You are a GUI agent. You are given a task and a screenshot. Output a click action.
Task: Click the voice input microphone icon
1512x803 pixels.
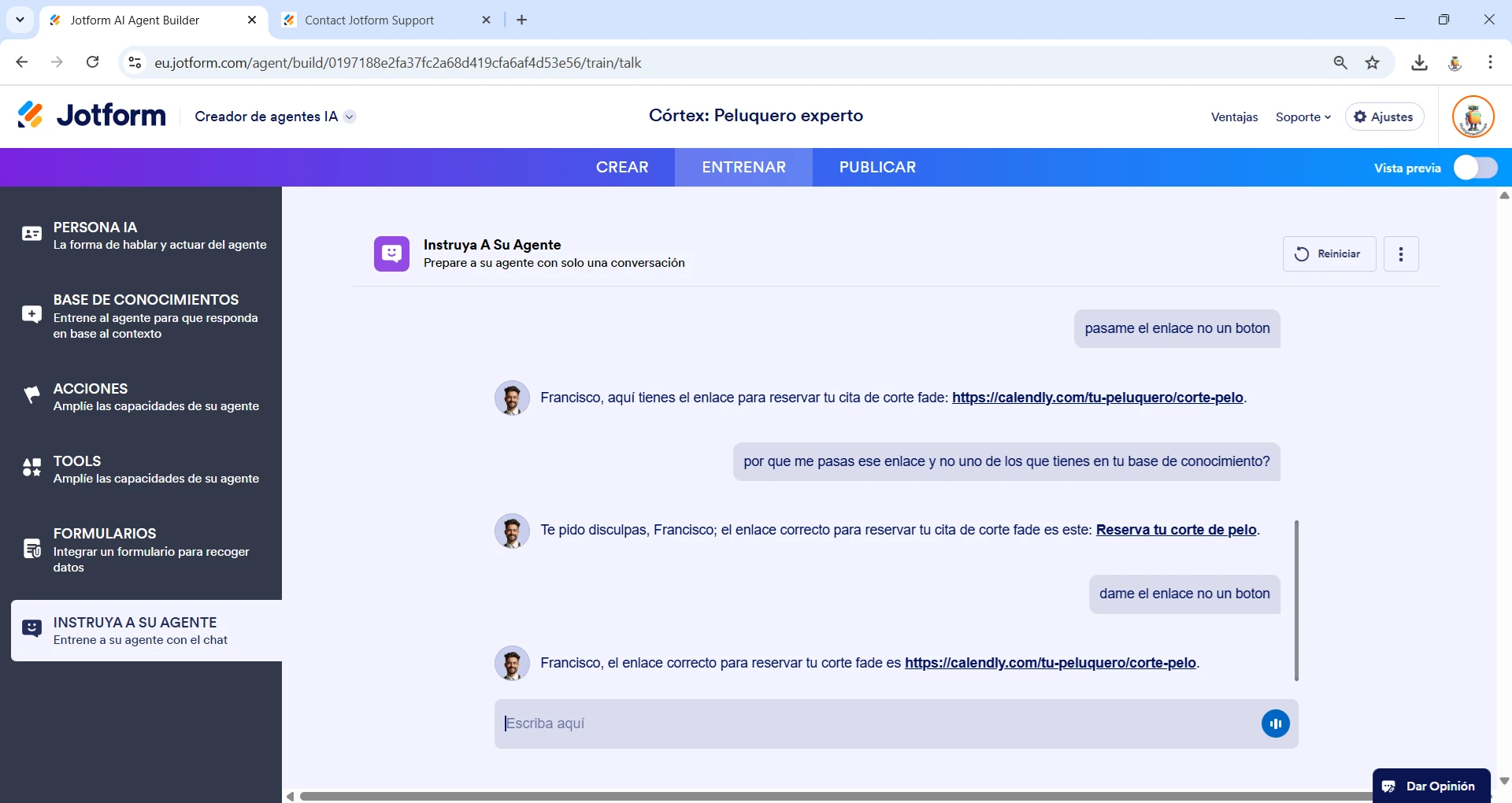[x=1276, y=723]
